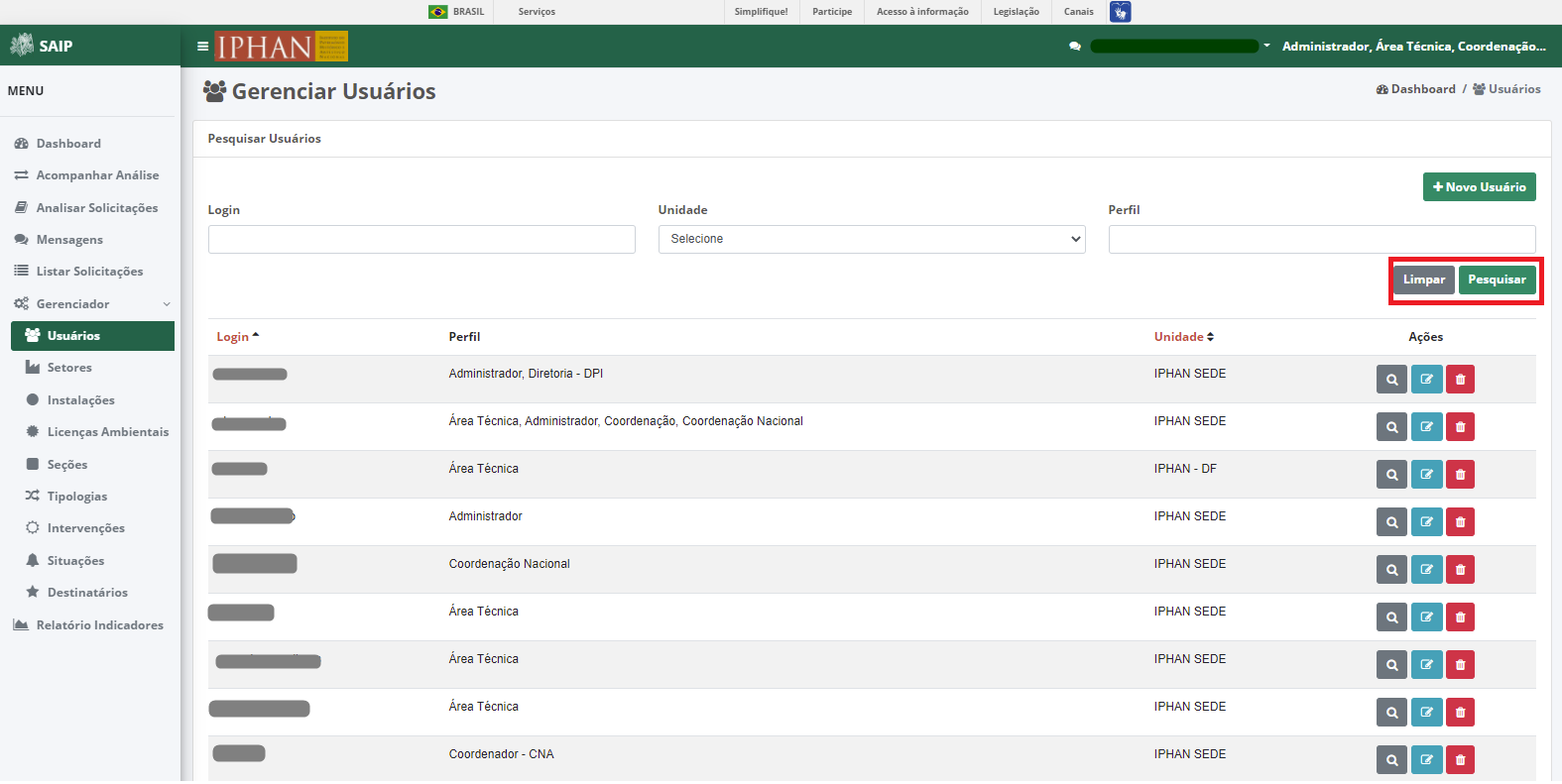1562x784 pixels.
Task: Focus the Perfil search field
Action: click(x=1322, y=239)
